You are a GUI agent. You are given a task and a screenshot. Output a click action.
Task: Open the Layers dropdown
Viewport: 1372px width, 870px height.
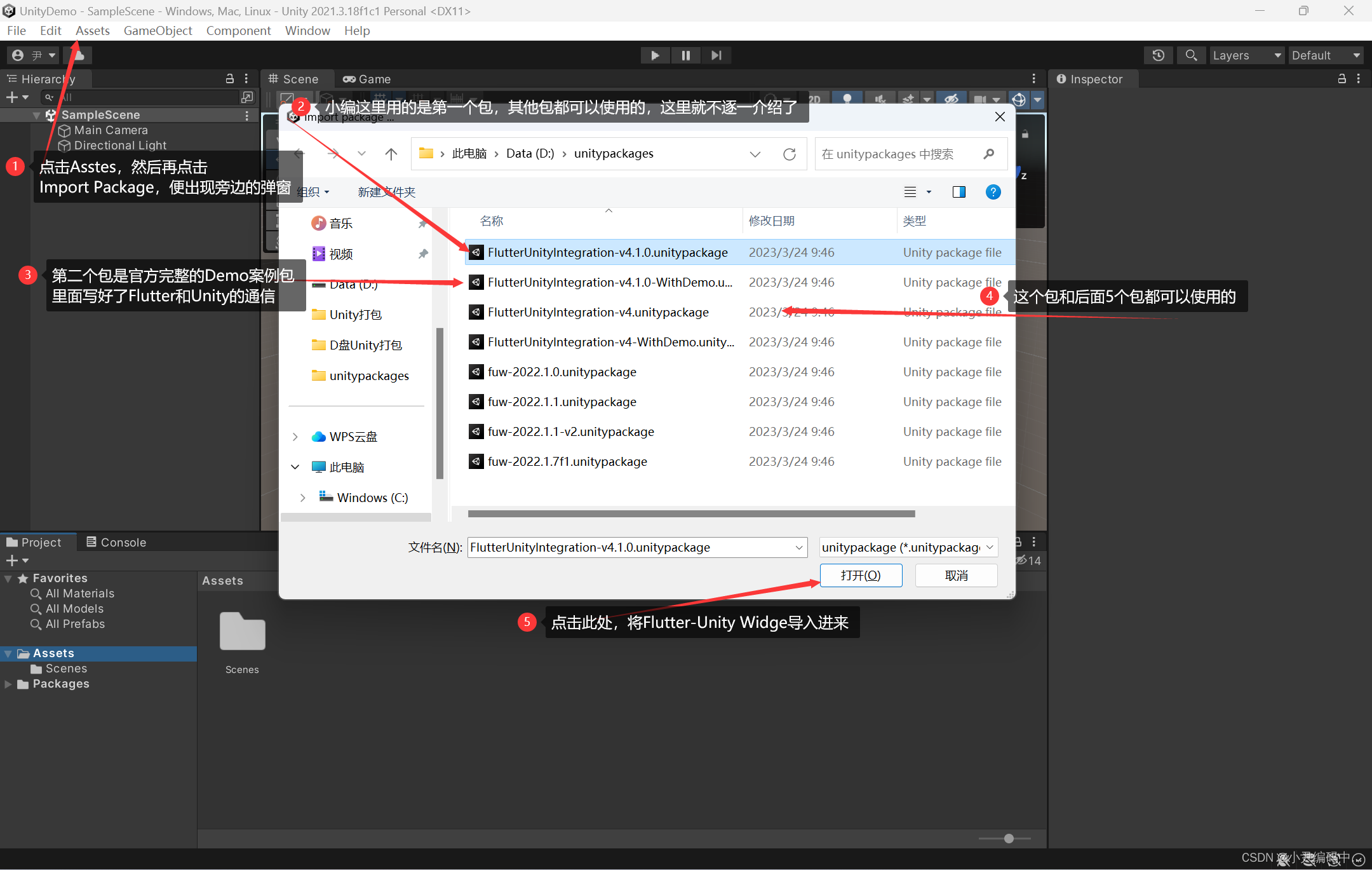(x=1247, y=55)
